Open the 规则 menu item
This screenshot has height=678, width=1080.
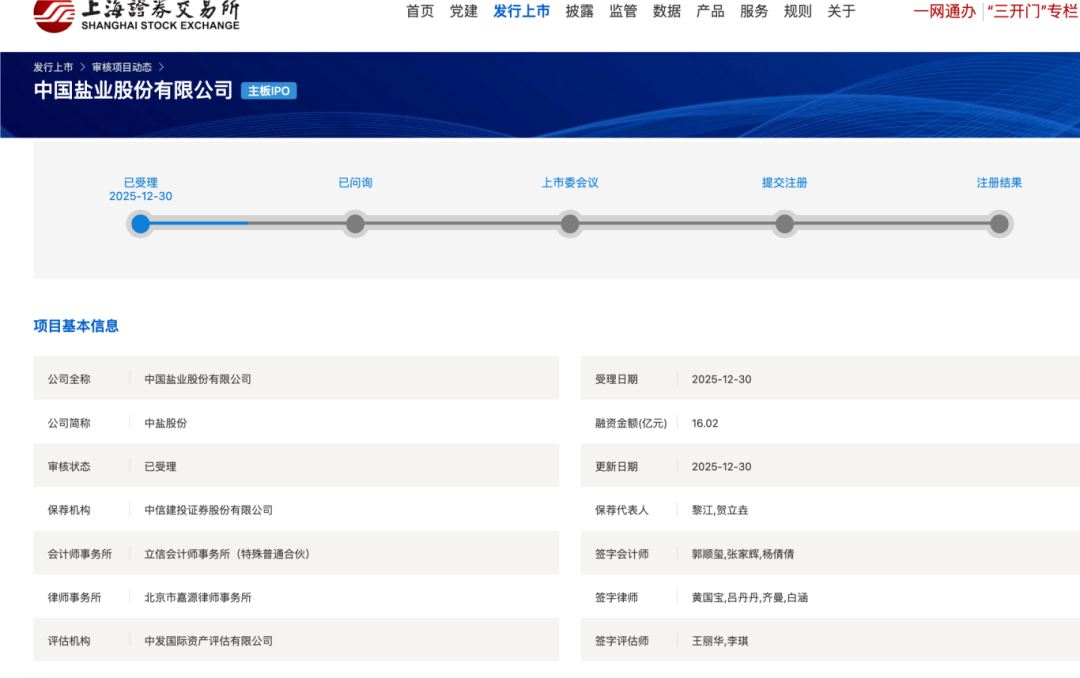[x=798, y=11]
